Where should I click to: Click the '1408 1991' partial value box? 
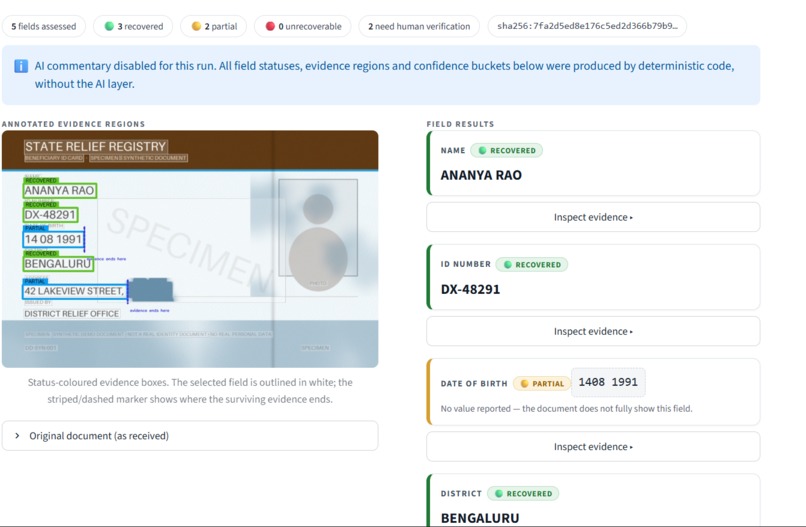[x=608, y=383]
